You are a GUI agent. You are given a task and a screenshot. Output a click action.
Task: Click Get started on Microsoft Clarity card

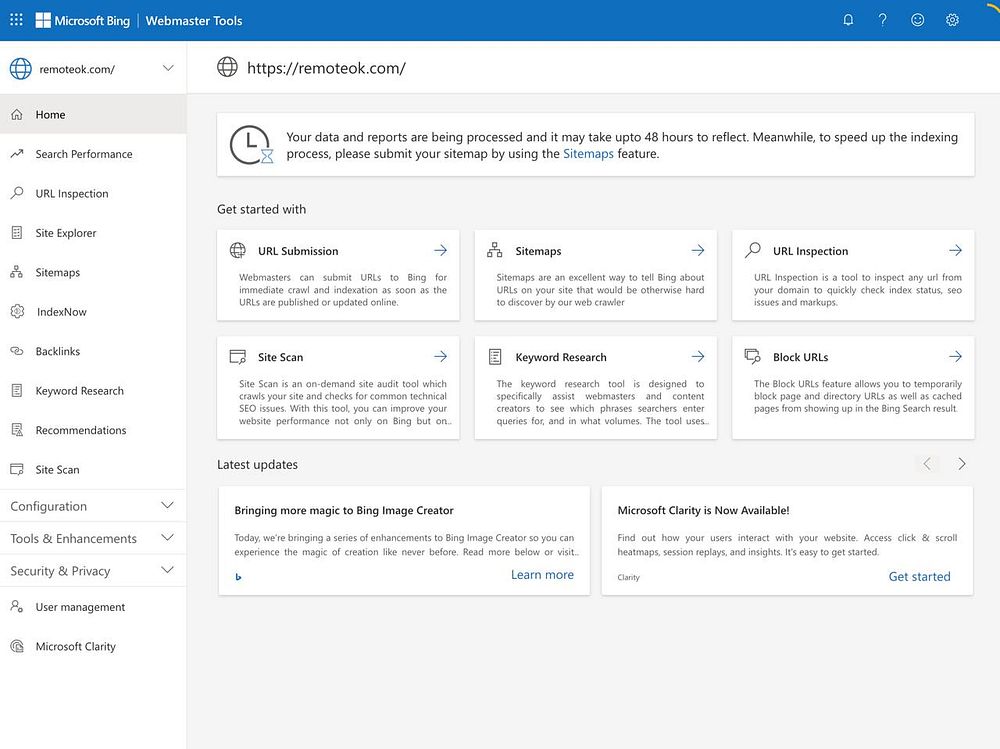pos(920,577)
